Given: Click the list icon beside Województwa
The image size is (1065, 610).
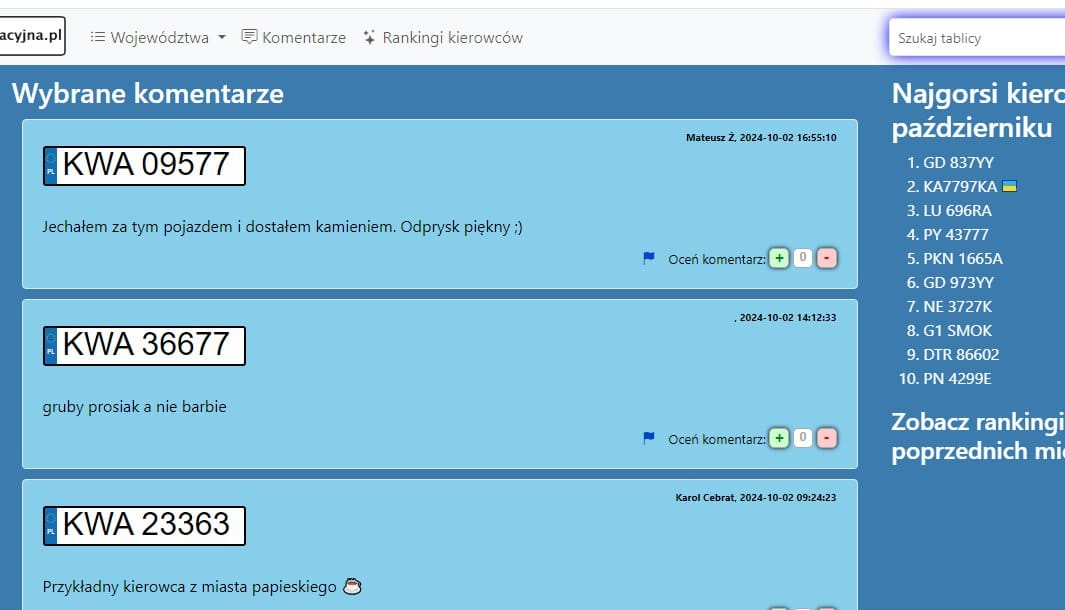Looking at the screenshot, I should [x=98, y=37].
